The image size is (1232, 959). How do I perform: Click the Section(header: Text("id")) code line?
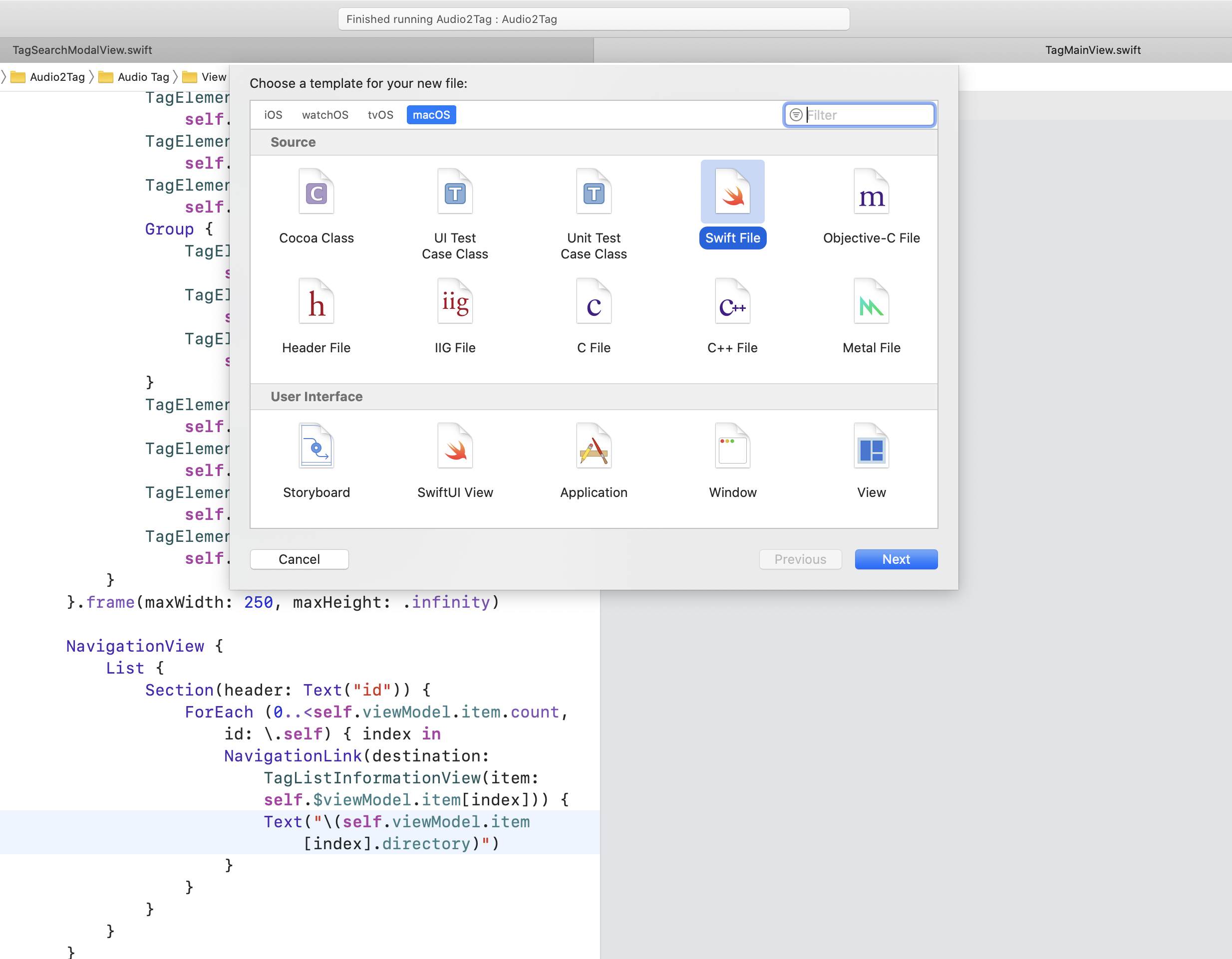[288, 690]
